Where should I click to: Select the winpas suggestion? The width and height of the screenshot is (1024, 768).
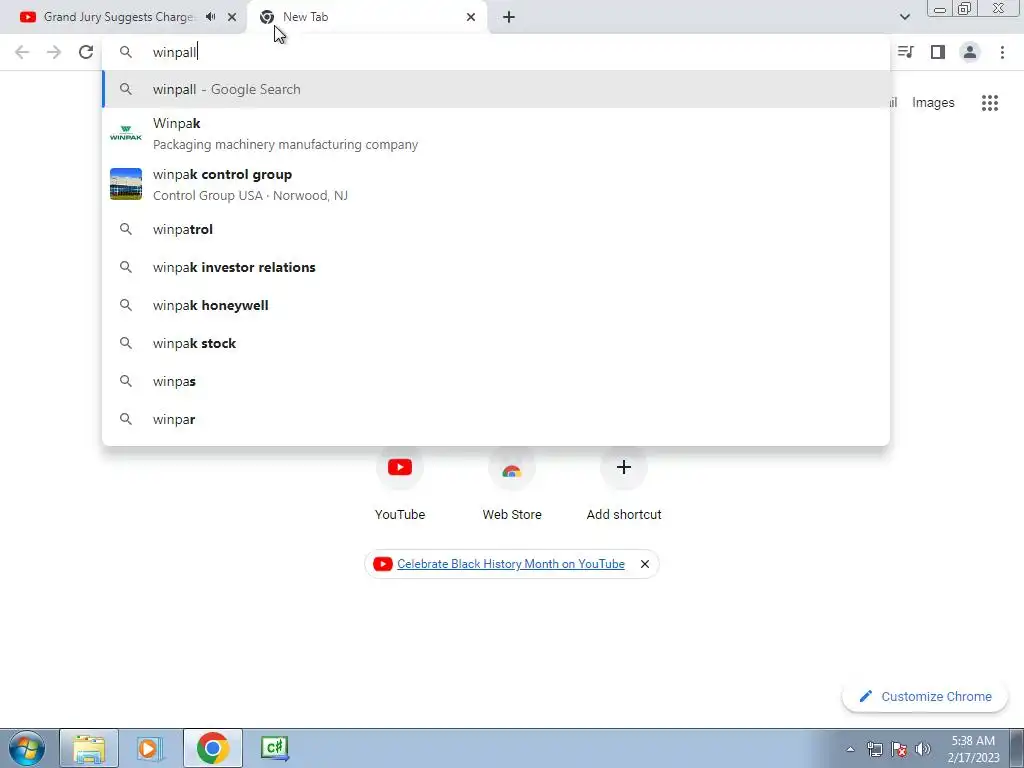pos(496,381)
